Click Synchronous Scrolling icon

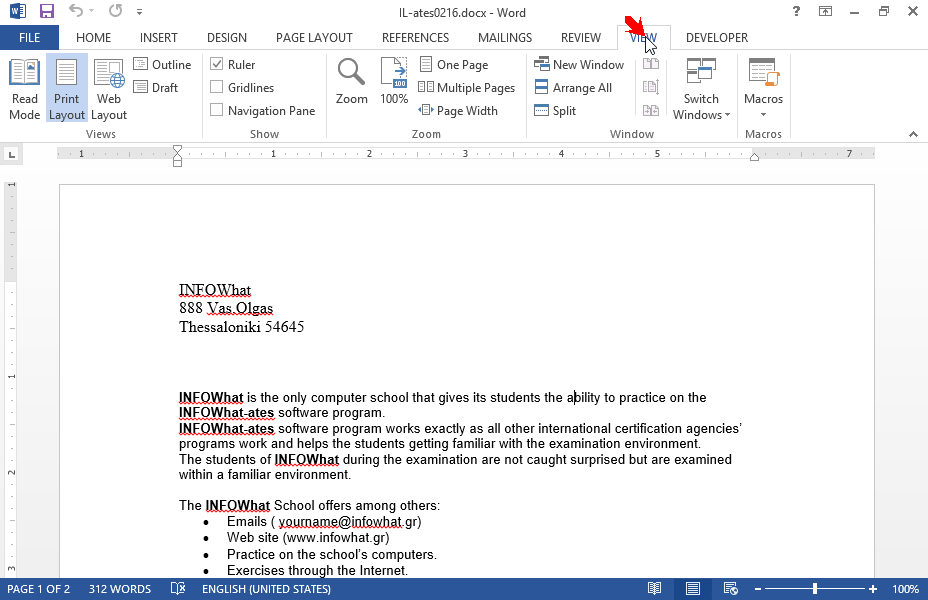pyautogui.click(x=651, y=87)
